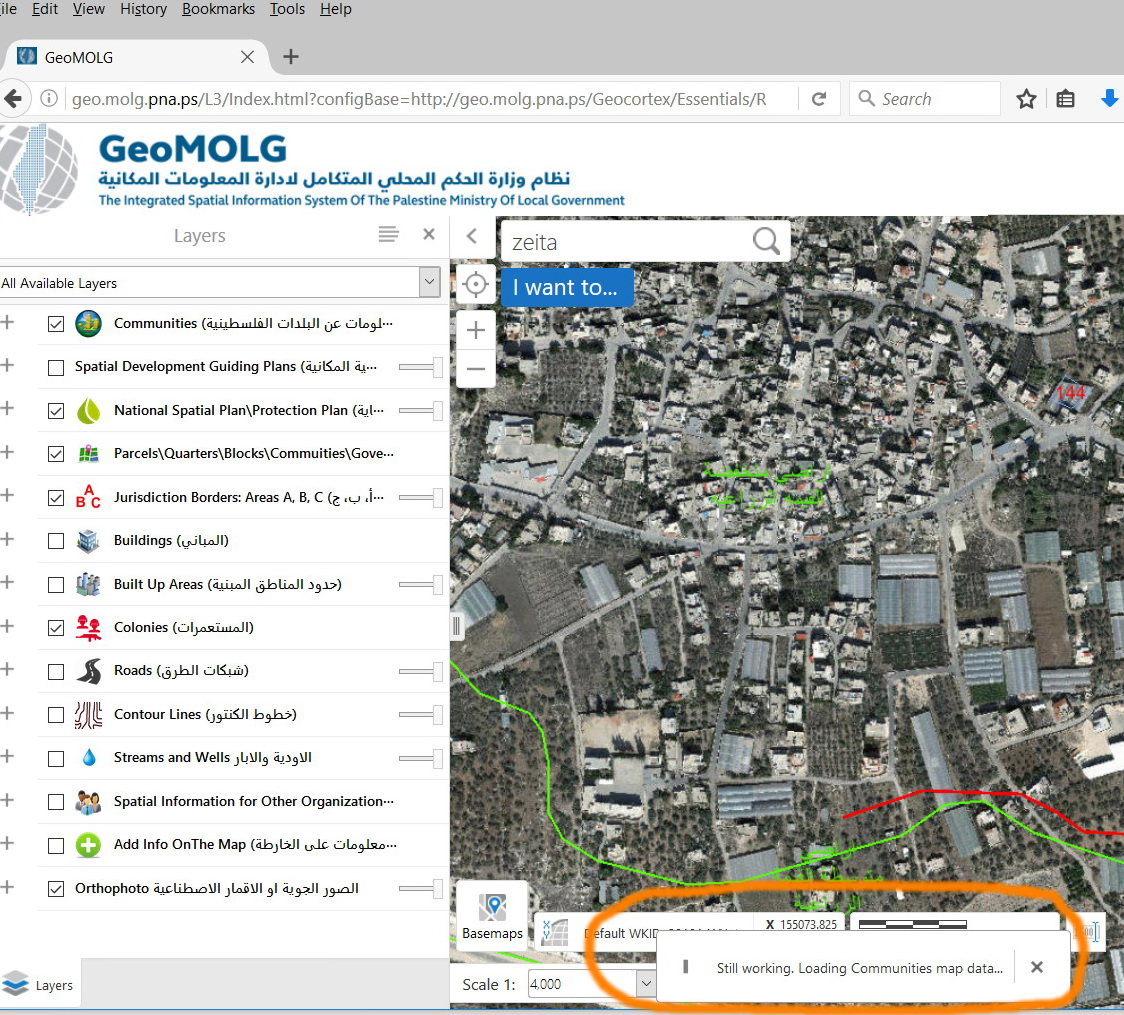1124x1015 pixels.
Task: Open the Scale dropdown arrow
Action: pos(646,983)
